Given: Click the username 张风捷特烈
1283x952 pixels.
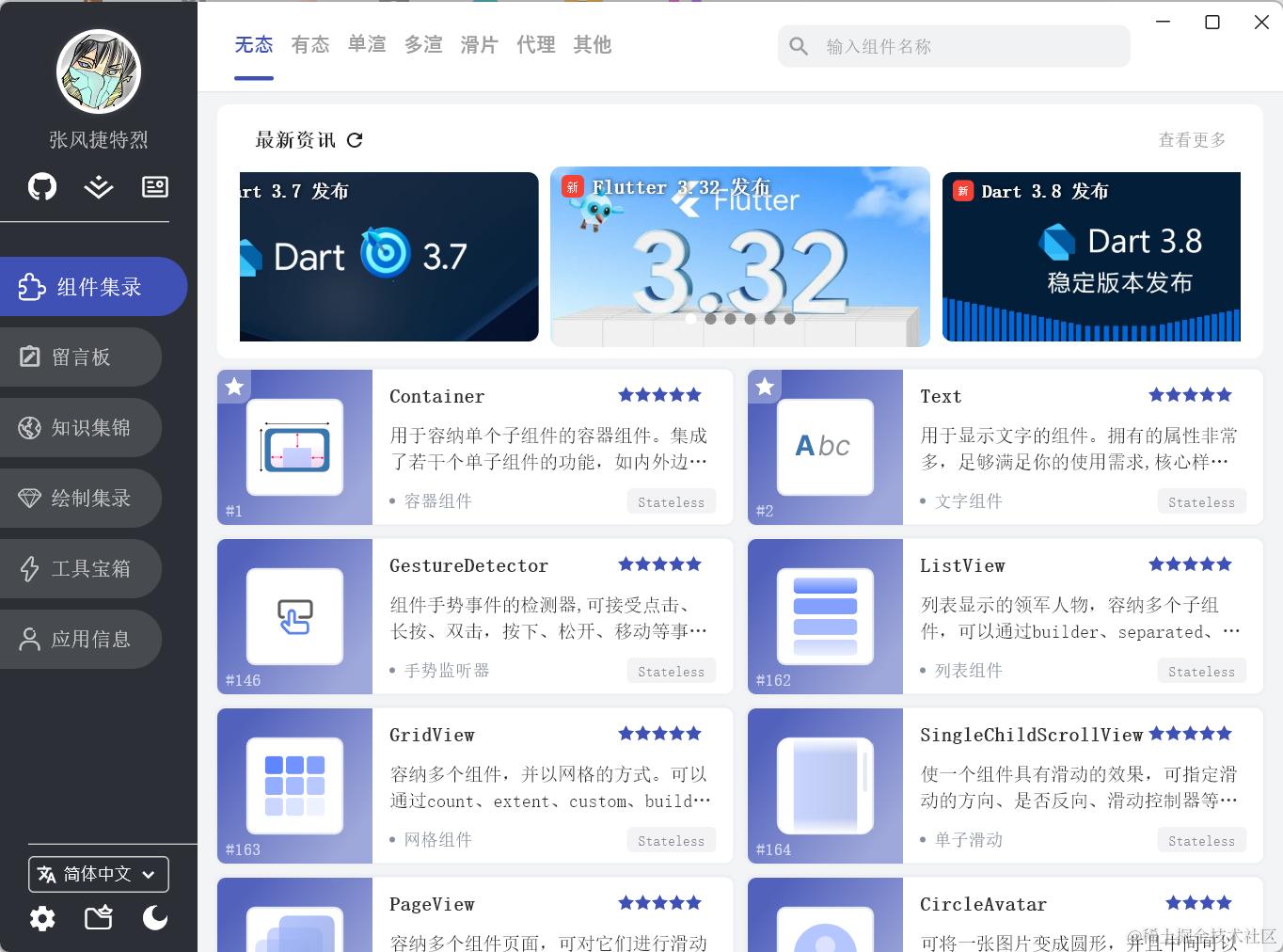Looking at the screenshot, I should click(x=99, y=140).
